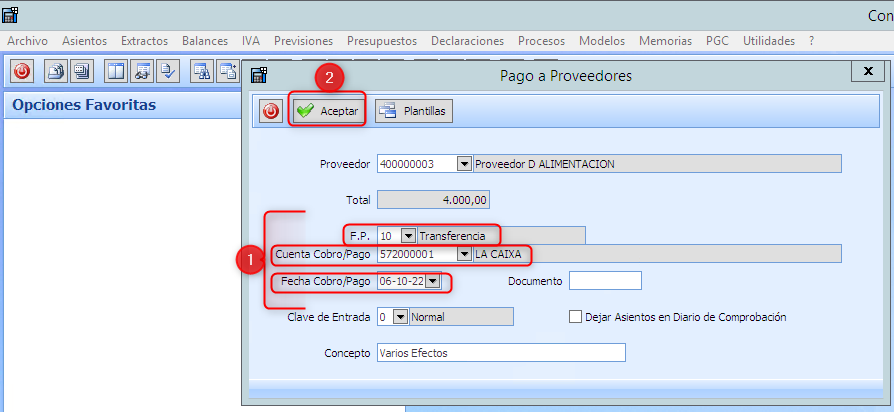The height and width of the screenshot is (412, 894).
Task: Click the red exit icon in Pago a Proveedores dialog
Action: click(x=271, y=111)
